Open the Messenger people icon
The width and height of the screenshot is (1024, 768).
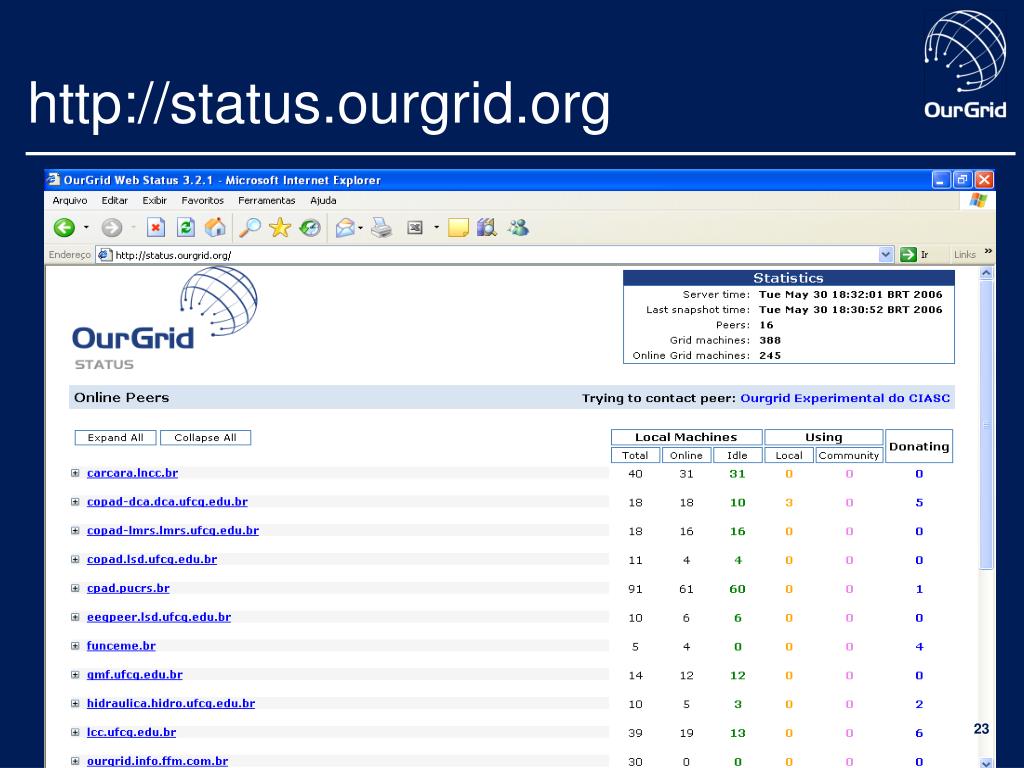click(x=518, y=227)
